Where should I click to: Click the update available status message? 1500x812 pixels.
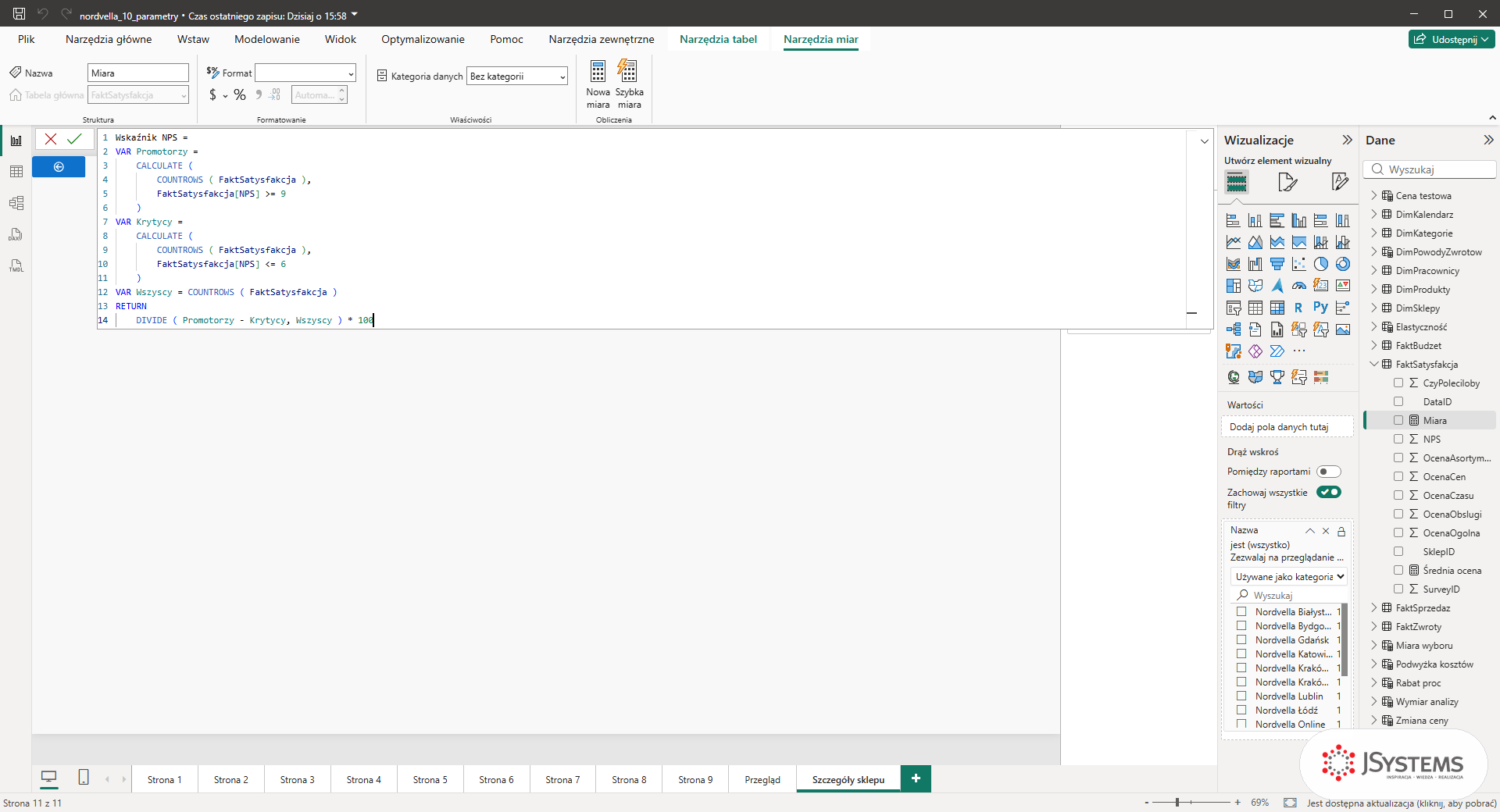tap(1402, 803)
